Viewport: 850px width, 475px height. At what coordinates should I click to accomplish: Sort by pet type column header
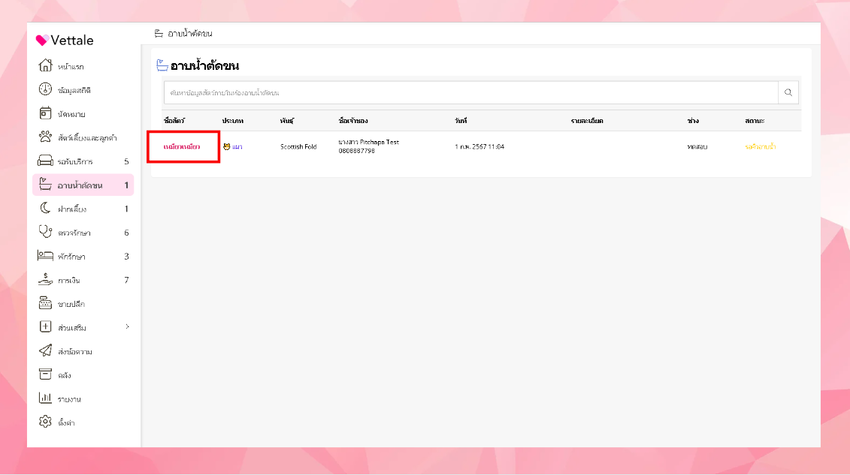[233, 120]
